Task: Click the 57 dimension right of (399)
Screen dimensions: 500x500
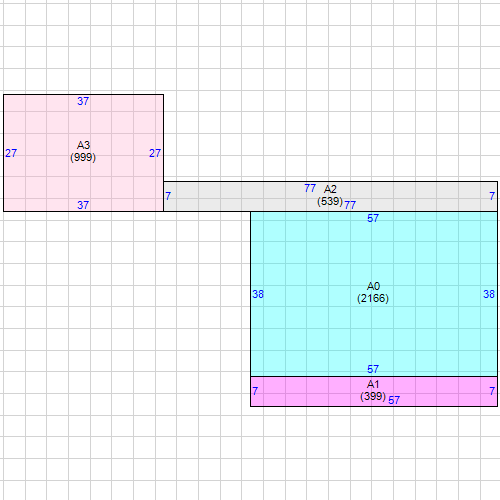Action: click(x=394, y=400)
